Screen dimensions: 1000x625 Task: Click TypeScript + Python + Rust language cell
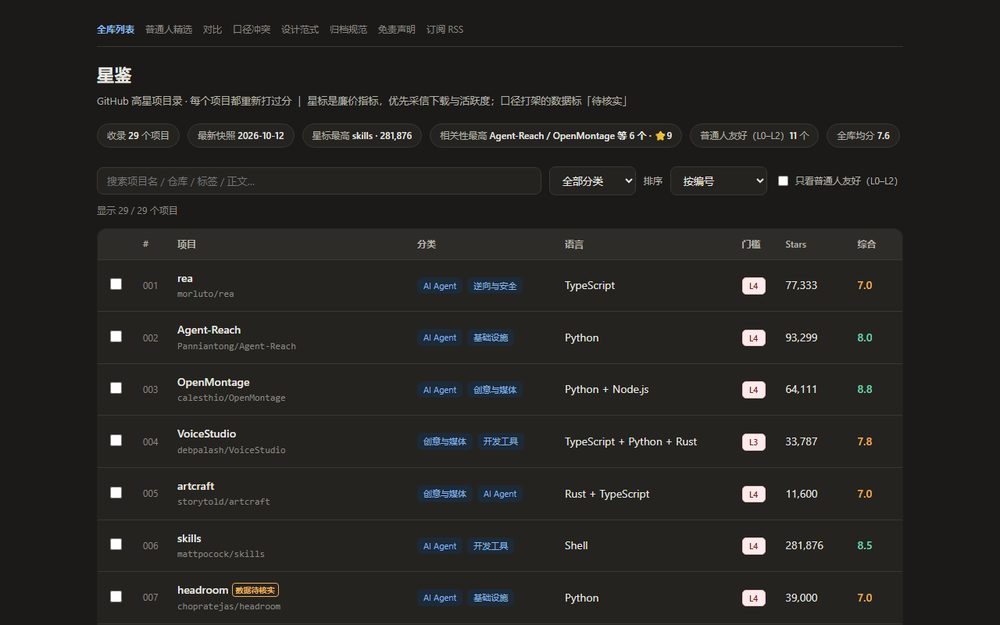[631, 441]
